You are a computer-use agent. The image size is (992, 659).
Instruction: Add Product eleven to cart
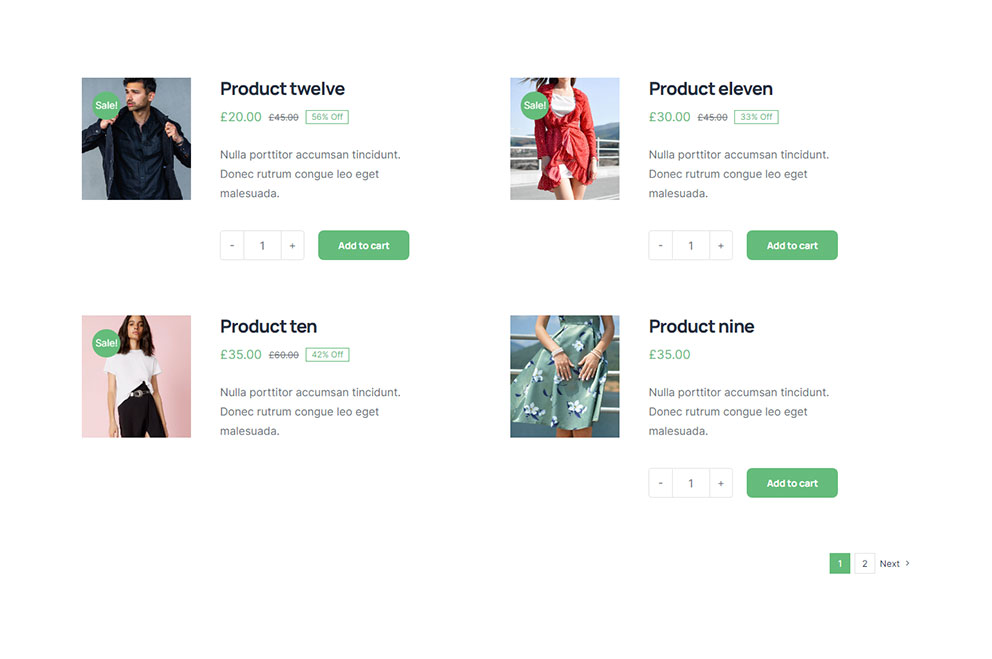point(792,246)
